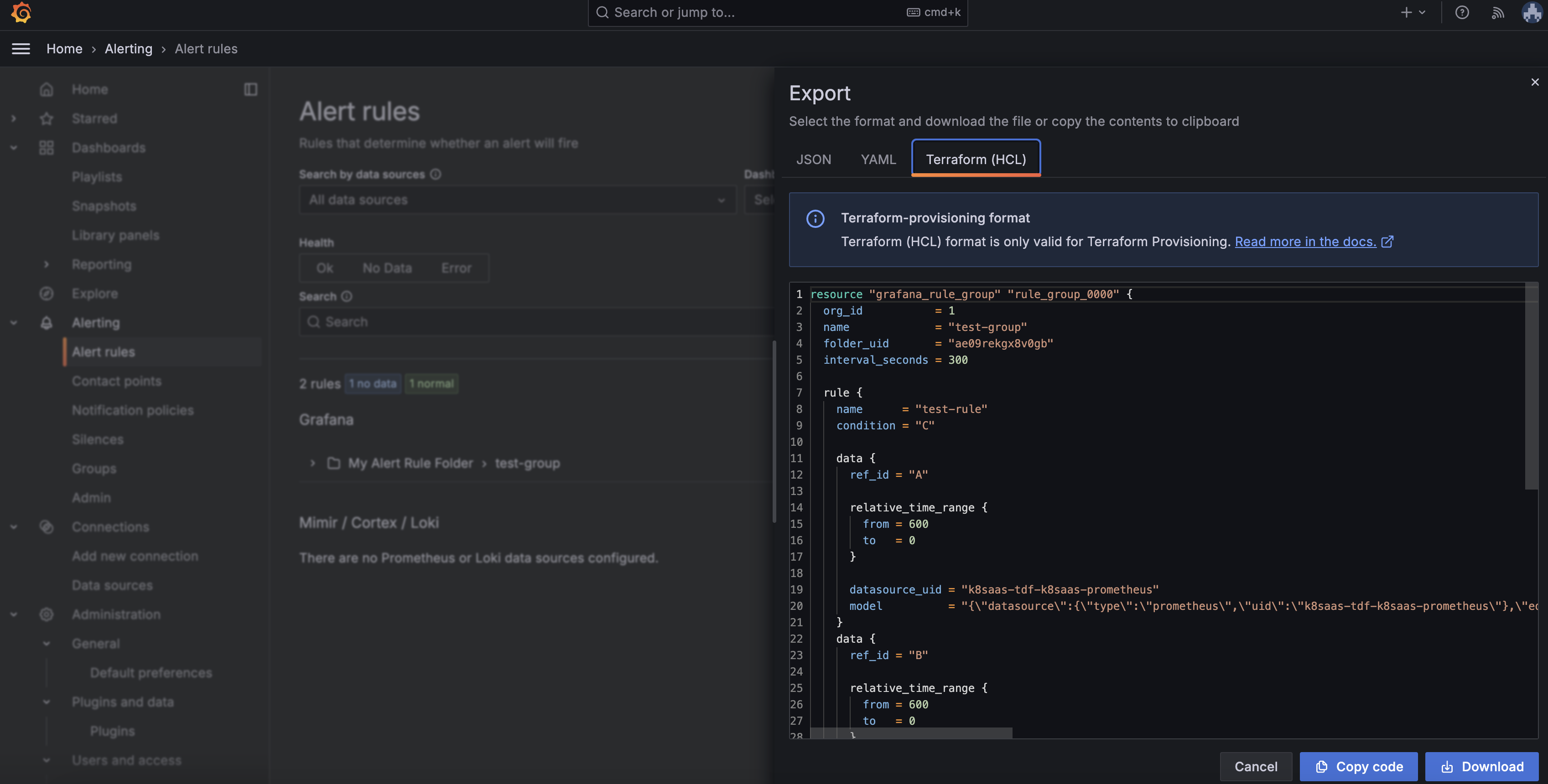Click the 1 normal badge
Screen dimensions: 1548x784
tap(431, 383)
